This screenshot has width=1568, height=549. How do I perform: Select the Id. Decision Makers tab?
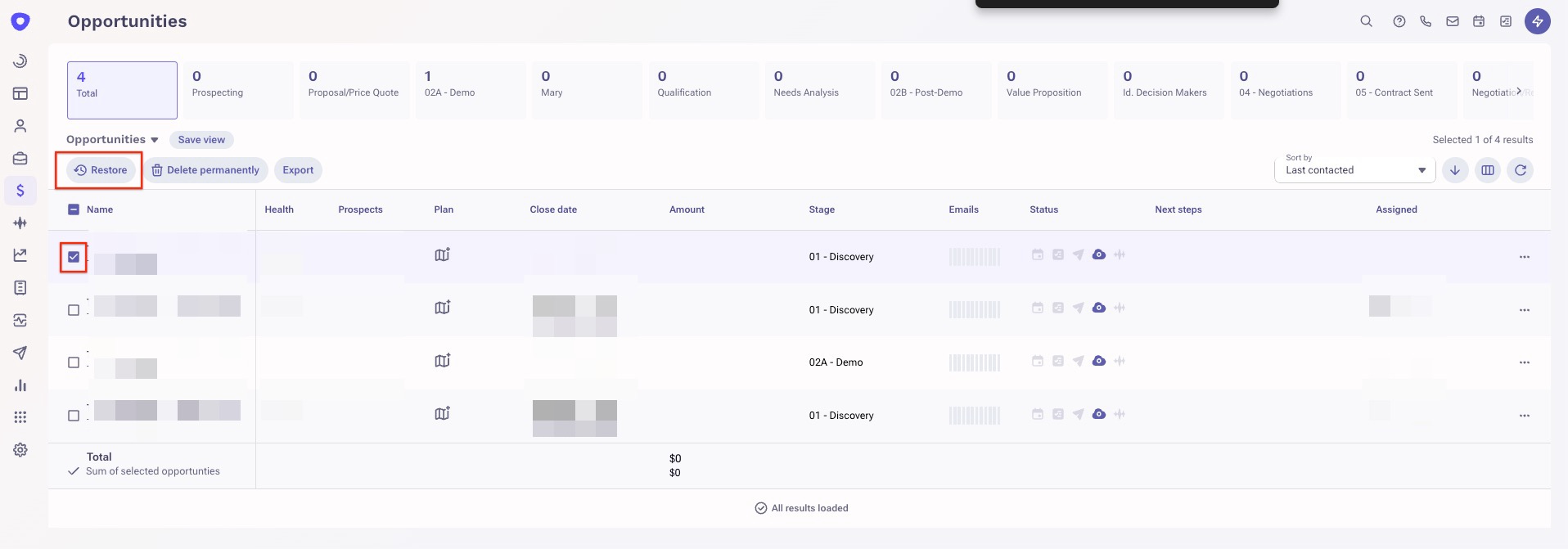pyautogui.click(x=1169, y=90)
